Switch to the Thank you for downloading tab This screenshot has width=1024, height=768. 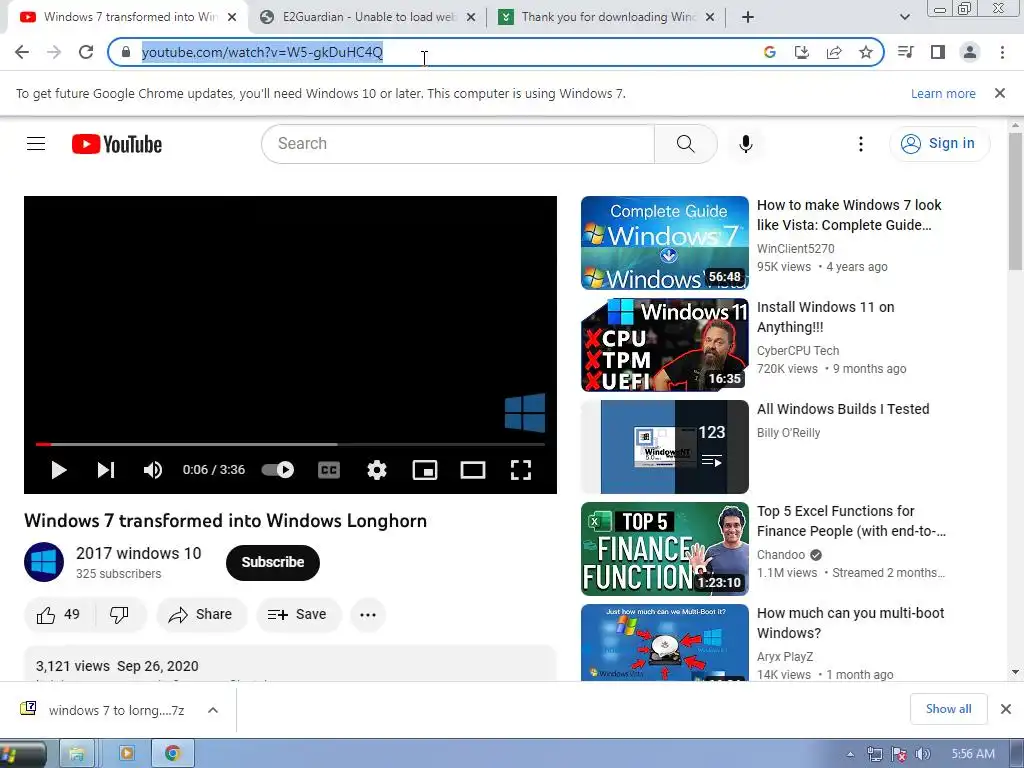tap(607, 17)
